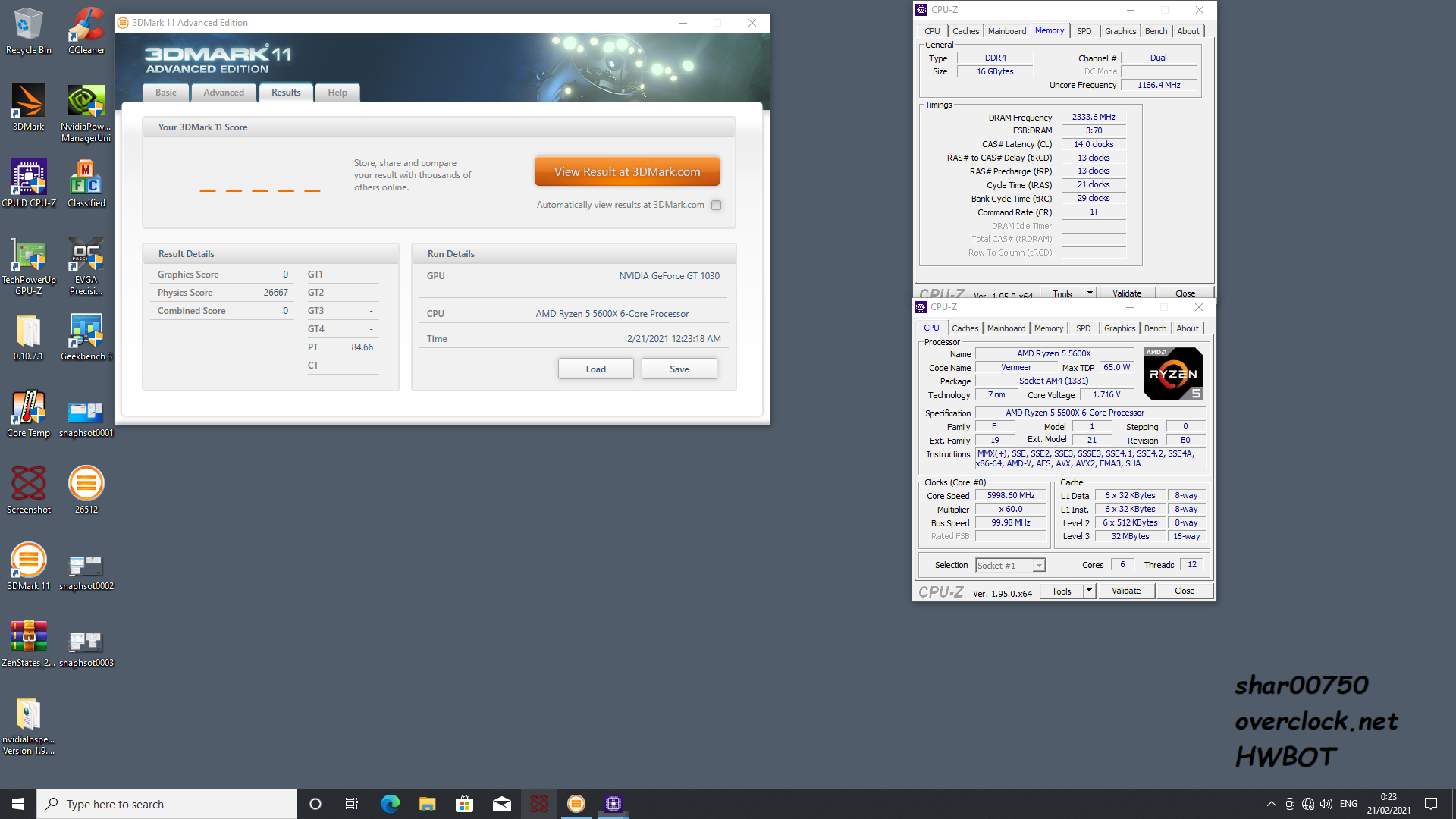Click the DRAM Frequency value 2333.6 MHz
This screenshot has height=819, width=1456.
pos(1094,118)
